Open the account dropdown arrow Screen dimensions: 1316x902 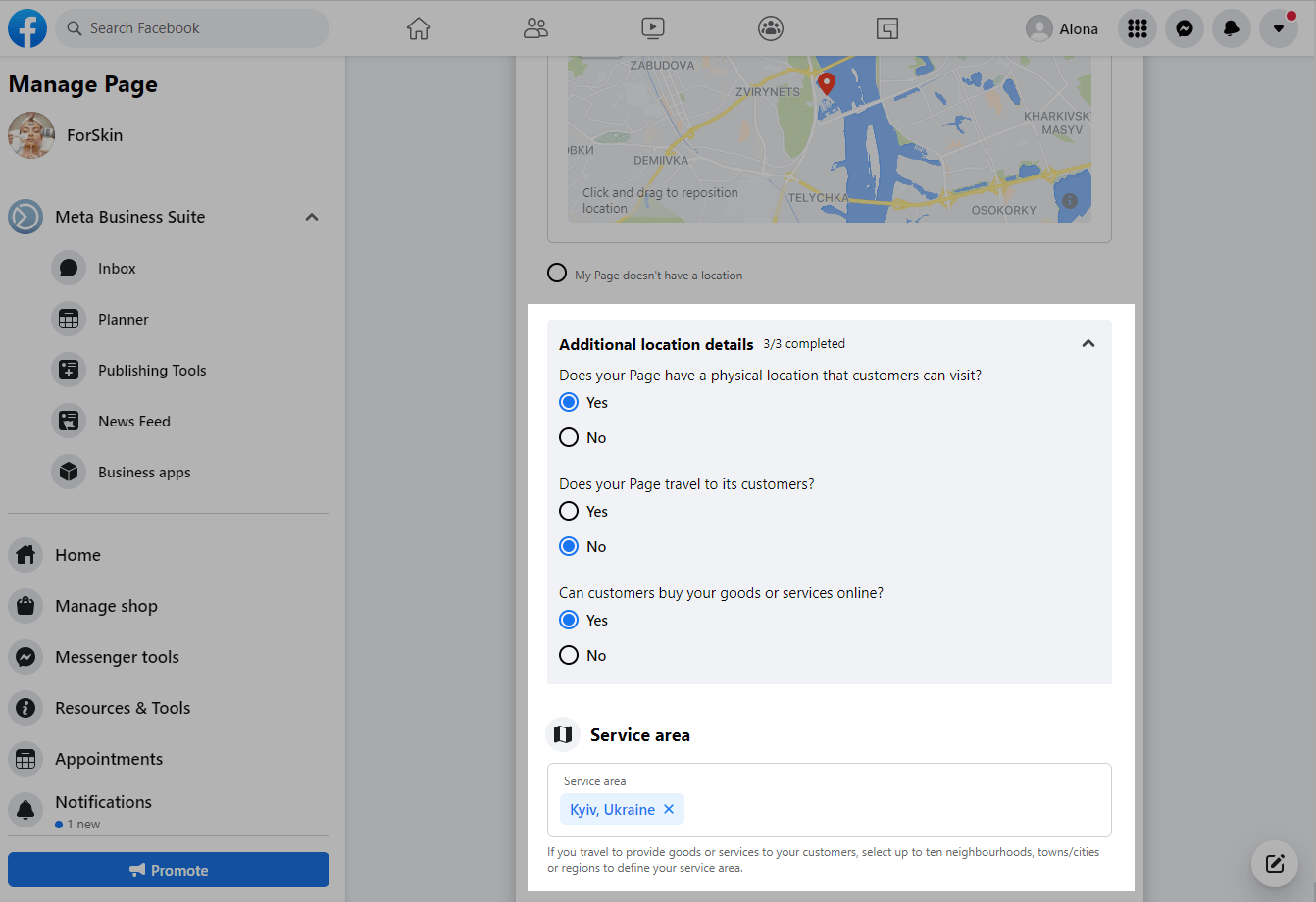point(1278,28)
